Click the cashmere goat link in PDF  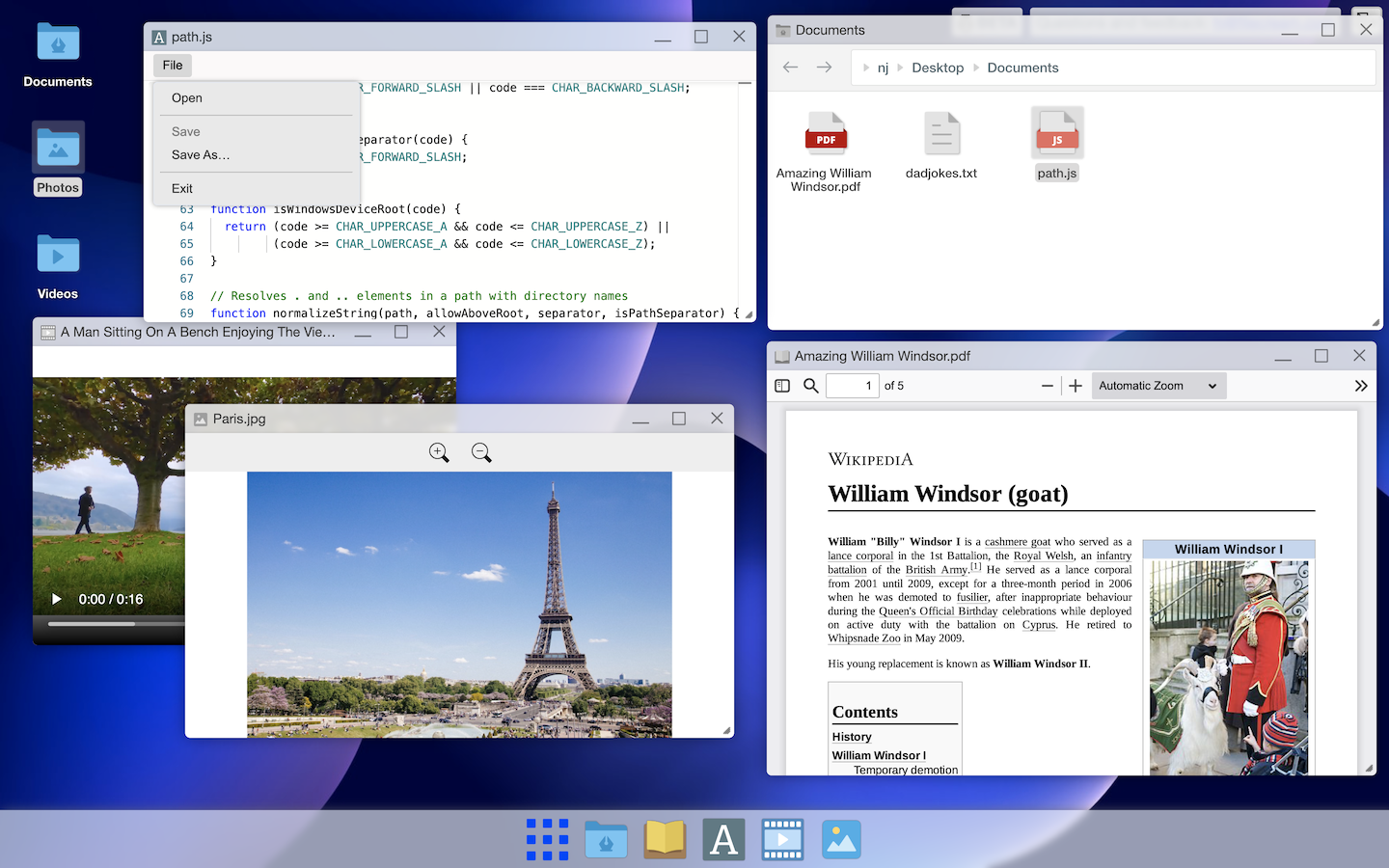coord(1017,542)
